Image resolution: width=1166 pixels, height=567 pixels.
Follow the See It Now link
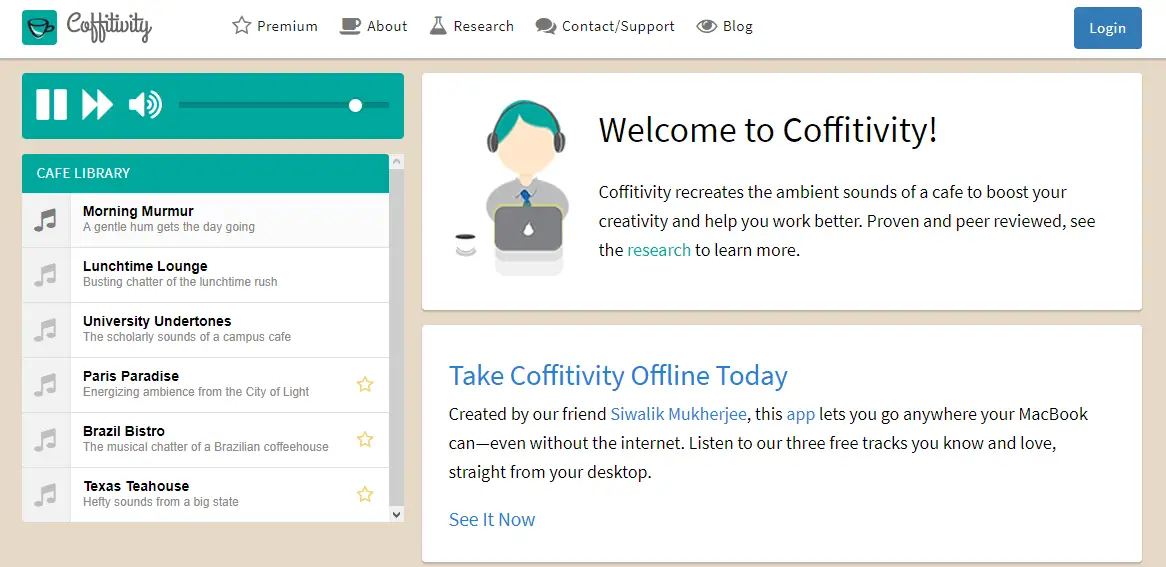tap(492, 519)
